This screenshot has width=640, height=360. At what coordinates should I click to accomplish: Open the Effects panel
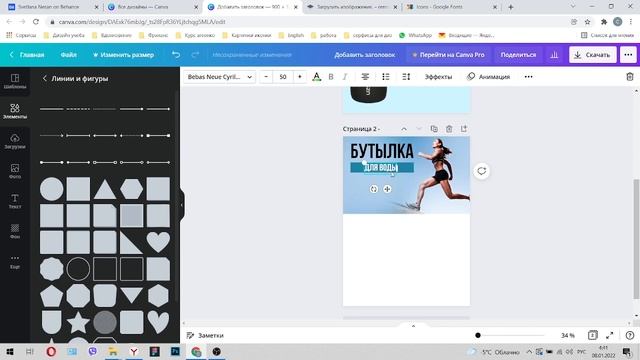(x=438, y=77)
